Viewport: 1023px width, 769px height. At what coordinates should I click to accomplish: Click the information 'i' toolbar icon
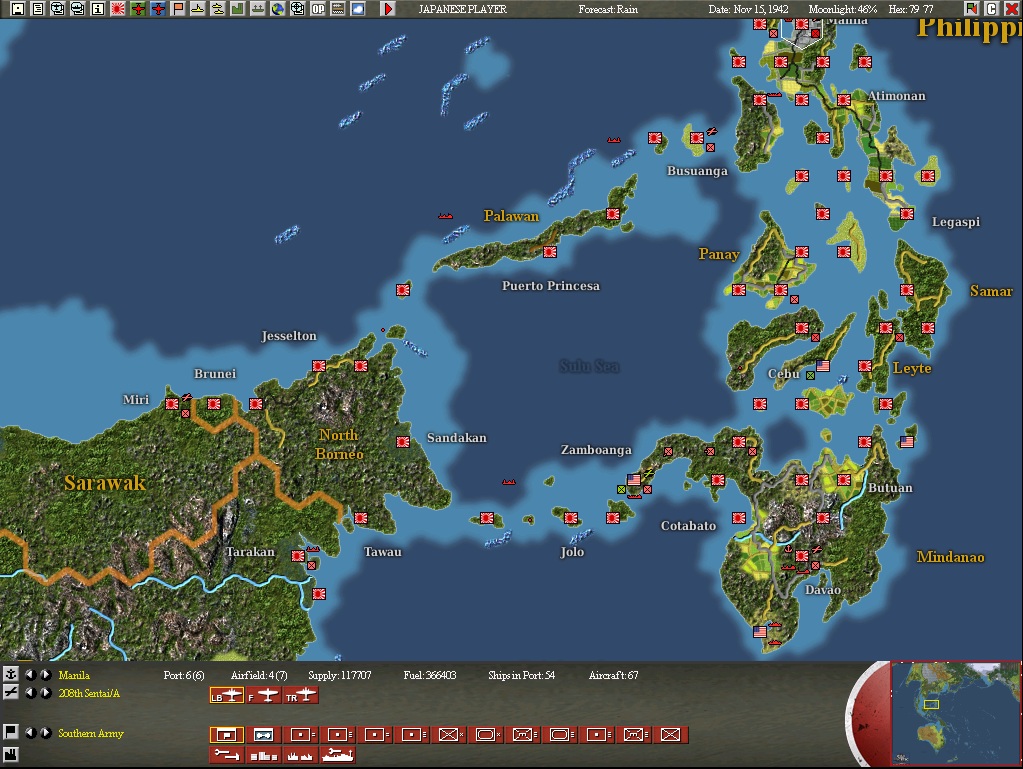coord(98,8)
